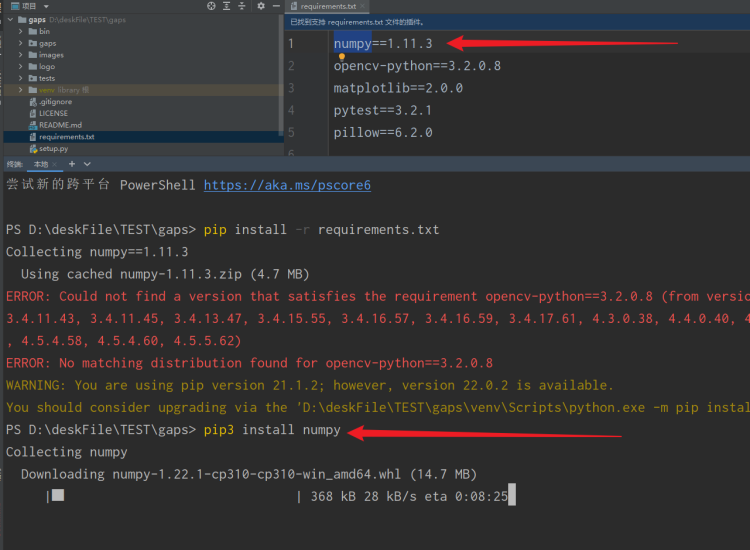Click the yellow lightbulb quick-fix icon
The height and width of the screenshot is (550, 750).
click(x=342, y=56)
